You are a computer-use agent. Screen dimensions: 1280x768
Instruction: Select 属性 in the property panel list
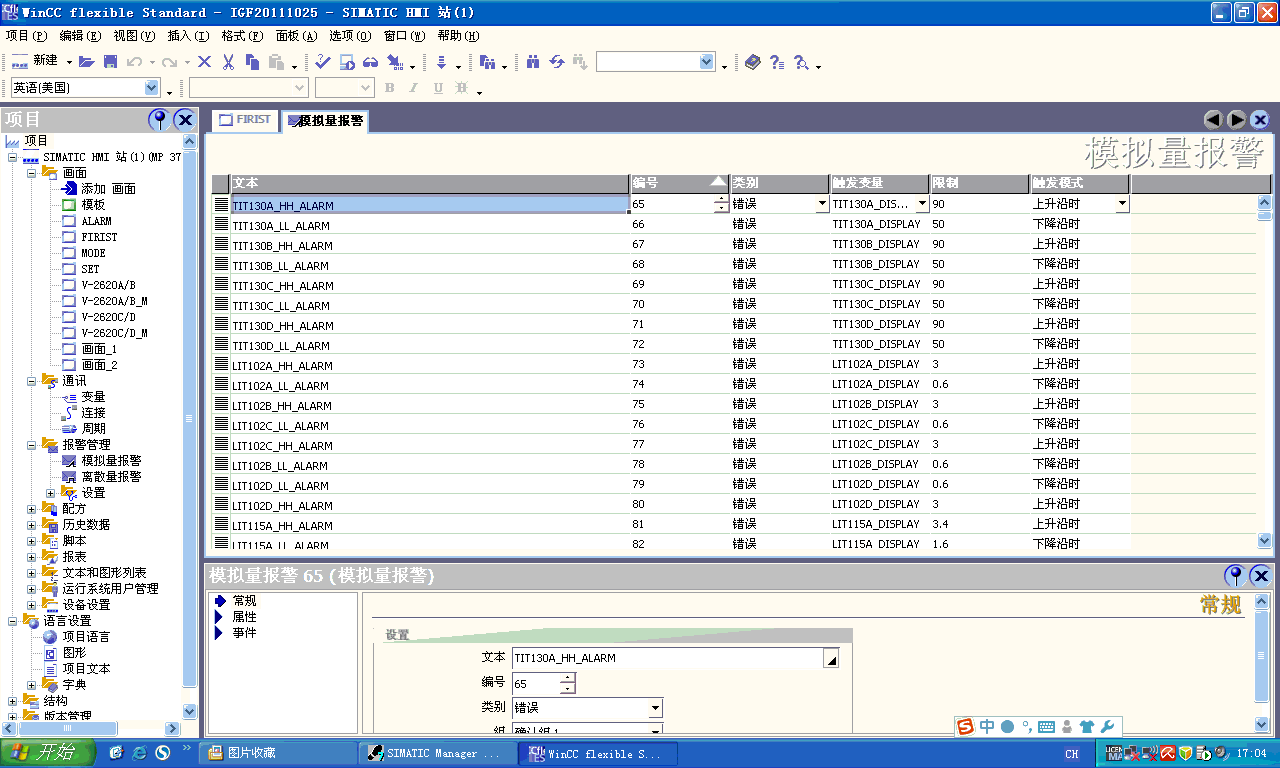click(x=244, y=617)
